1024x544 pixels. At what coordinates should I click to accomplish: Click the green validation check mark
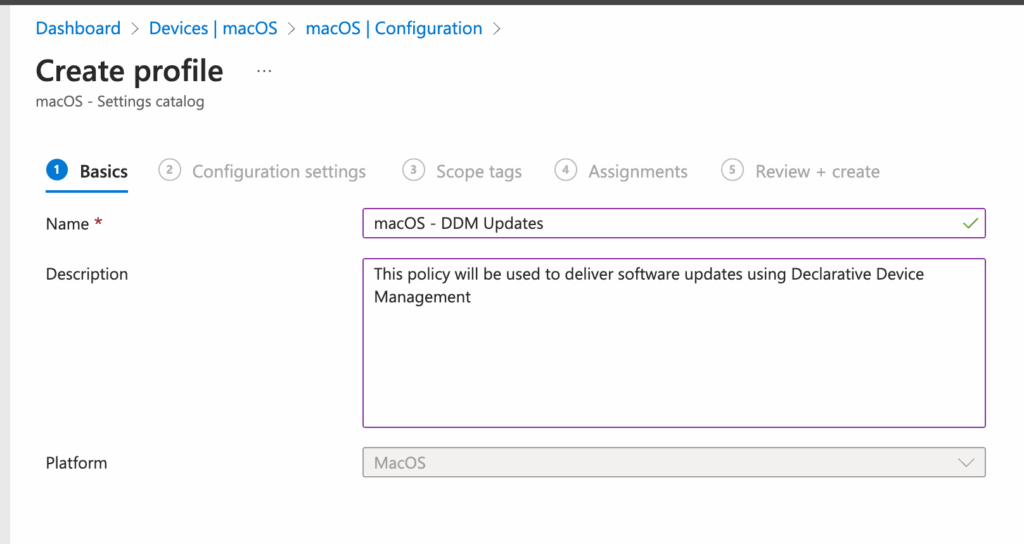(969, 223)
